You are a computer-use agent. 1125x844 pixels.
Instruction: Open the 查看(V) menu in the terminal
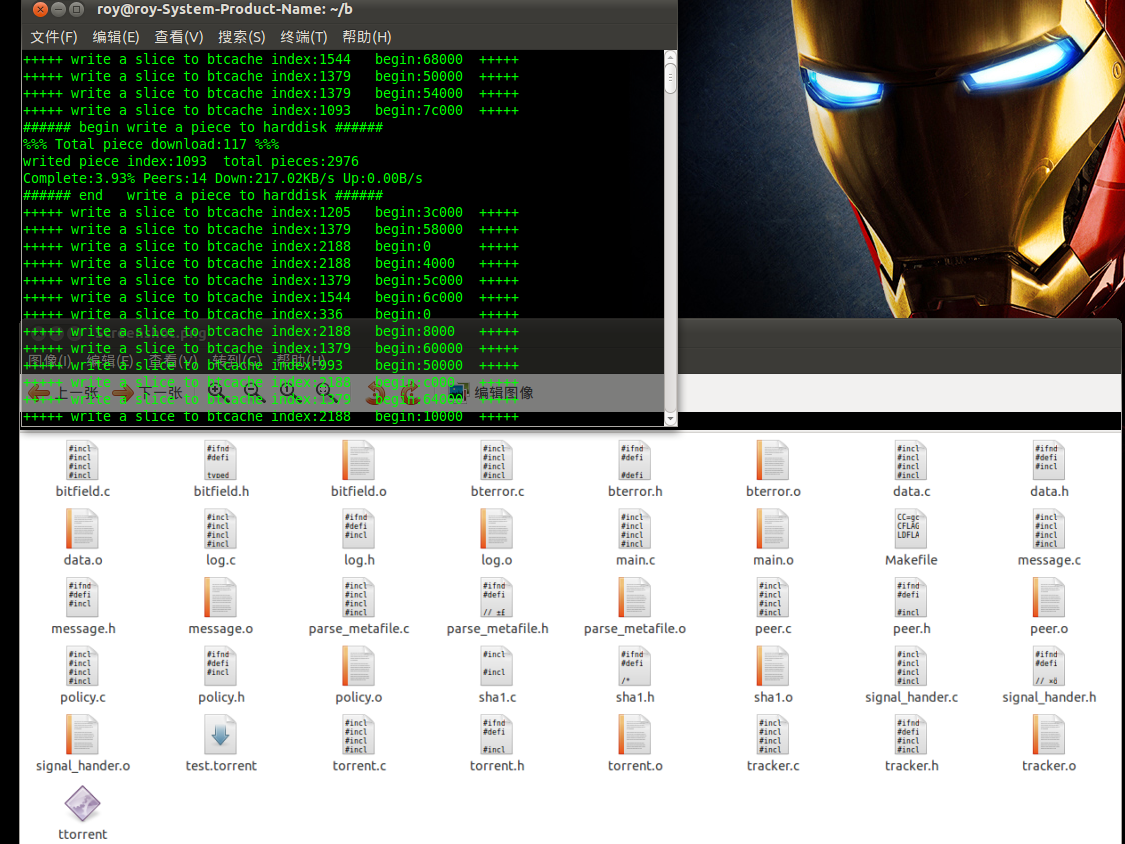pos(179,37)
